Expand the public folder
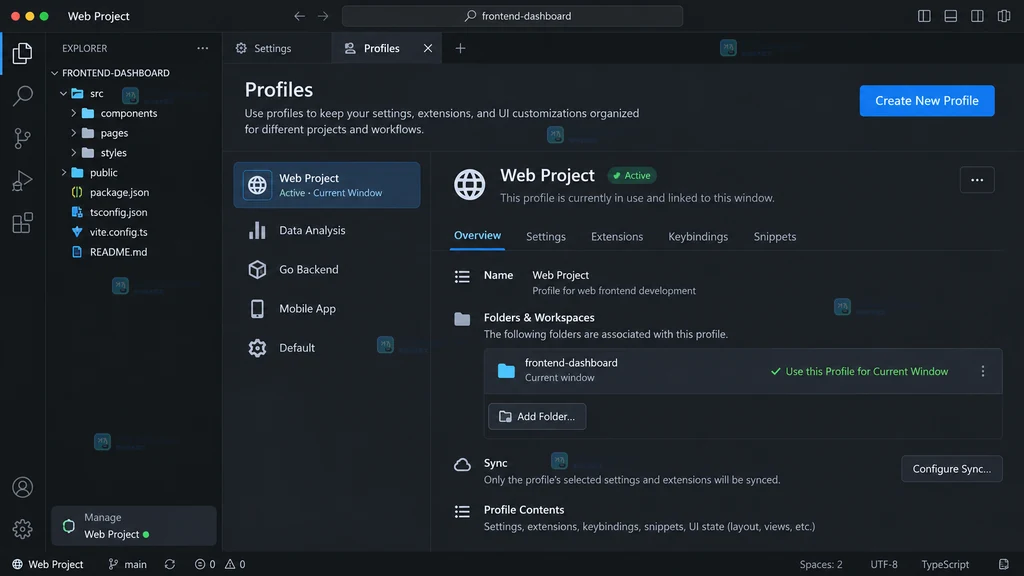This screenshot has height=576, width=1024. tap(63, 172)
